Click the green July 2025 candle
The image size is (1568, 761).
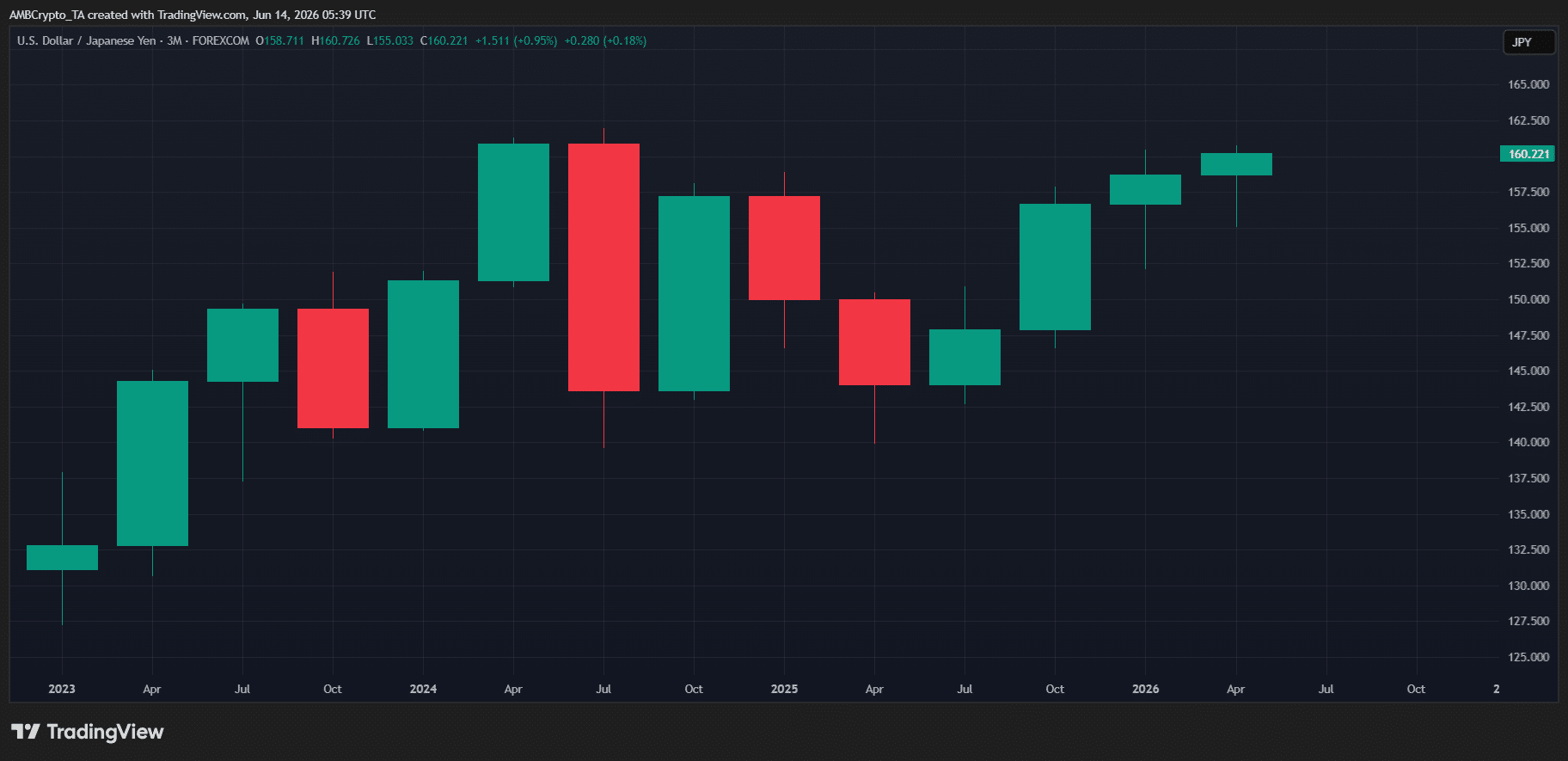(x=965, y=357)
